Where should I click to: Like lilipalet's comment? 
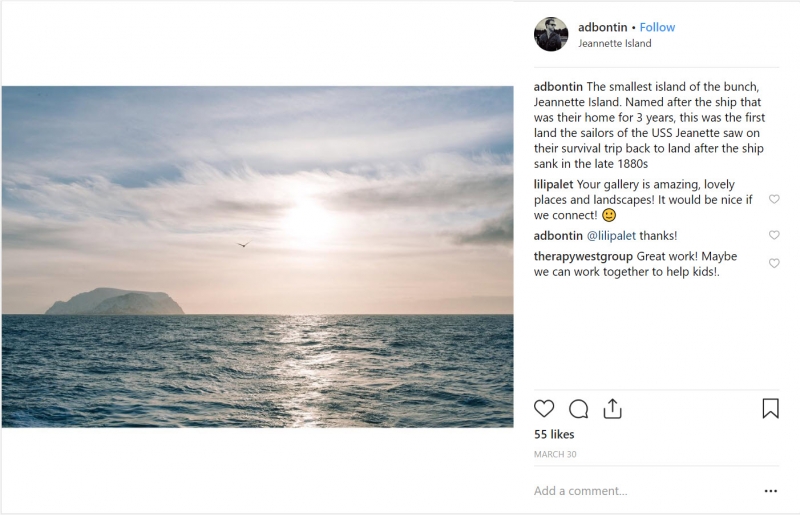(774, 199)
